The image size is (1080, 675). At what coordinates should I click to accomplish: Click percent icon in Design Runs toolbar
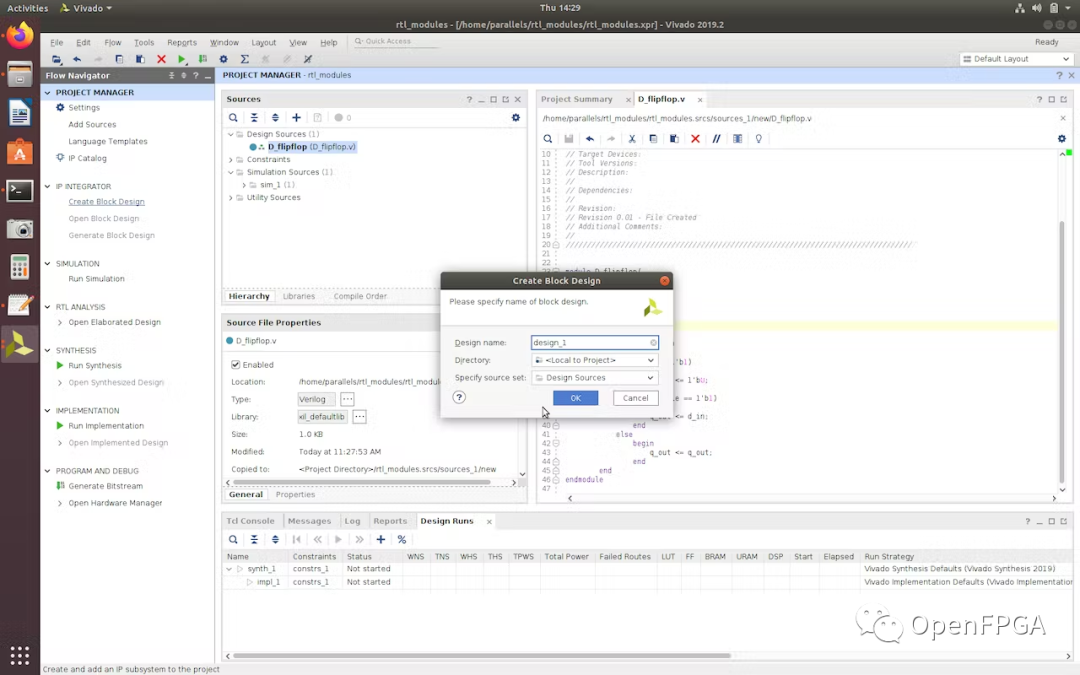tap(402, 540)
